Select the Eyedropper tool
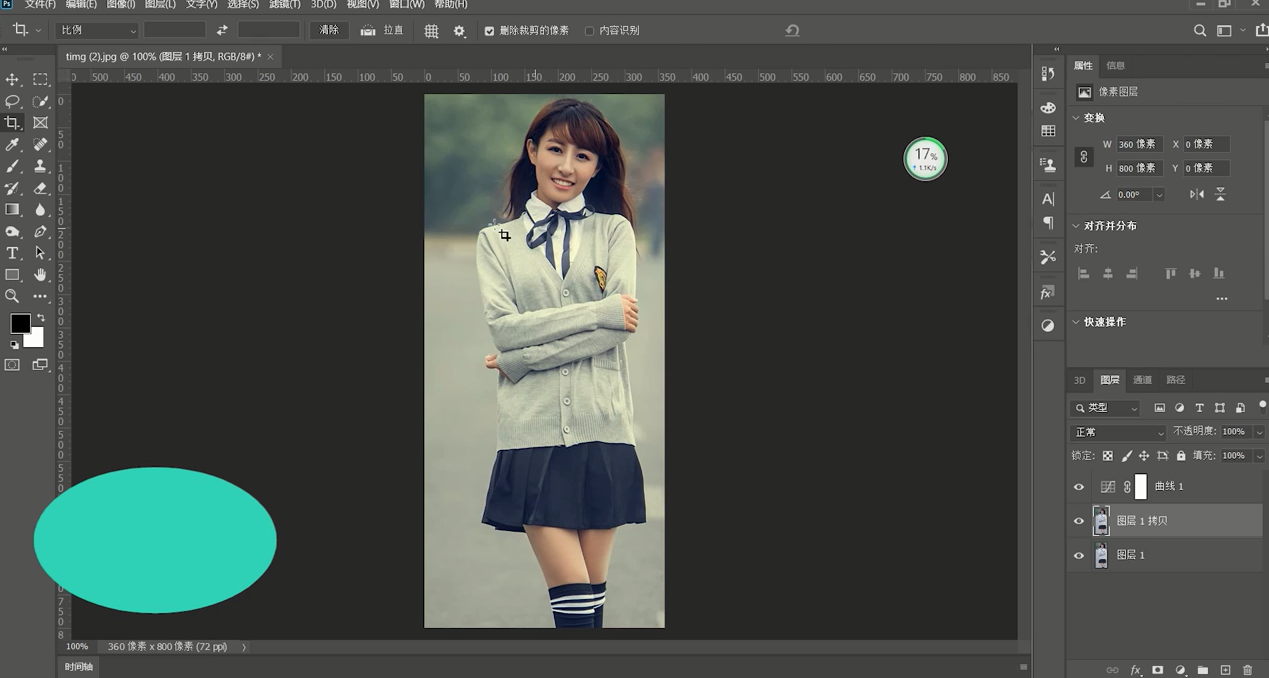Image resolution: width=1269 pixels, height=678 pixels. [12, 145]
